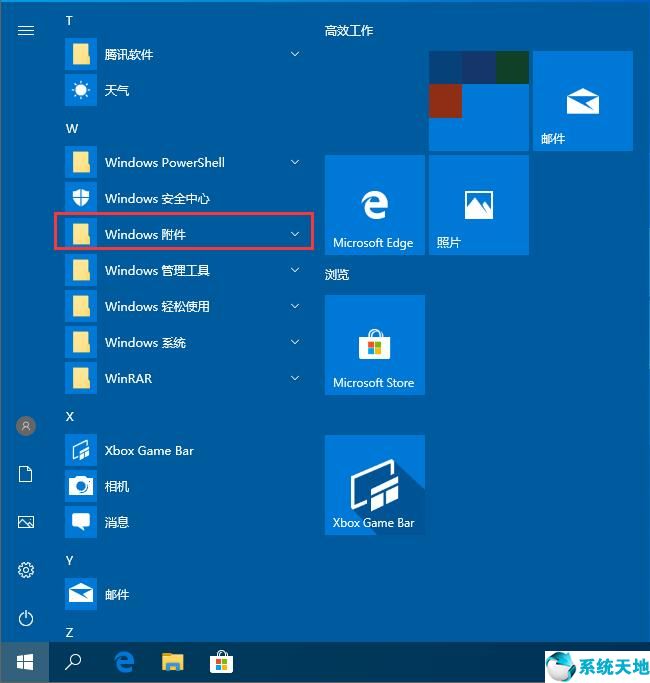Open the Xbox Game Bar tile
This screenshot has height=683, width=650.
click(375, 485)
